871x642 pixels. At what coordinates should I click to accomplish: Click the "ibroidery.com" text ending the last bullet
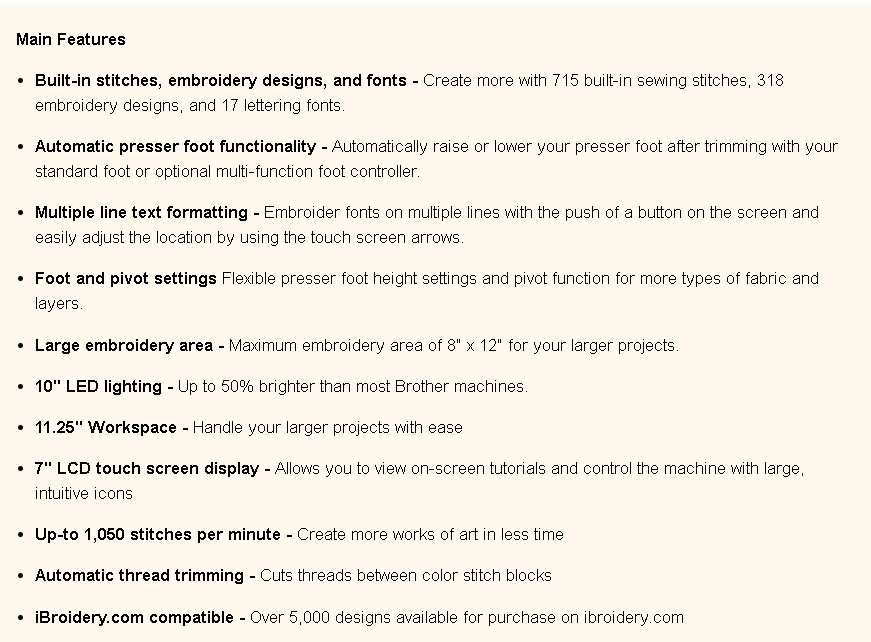pyautogui.click(x=634, y=617)
